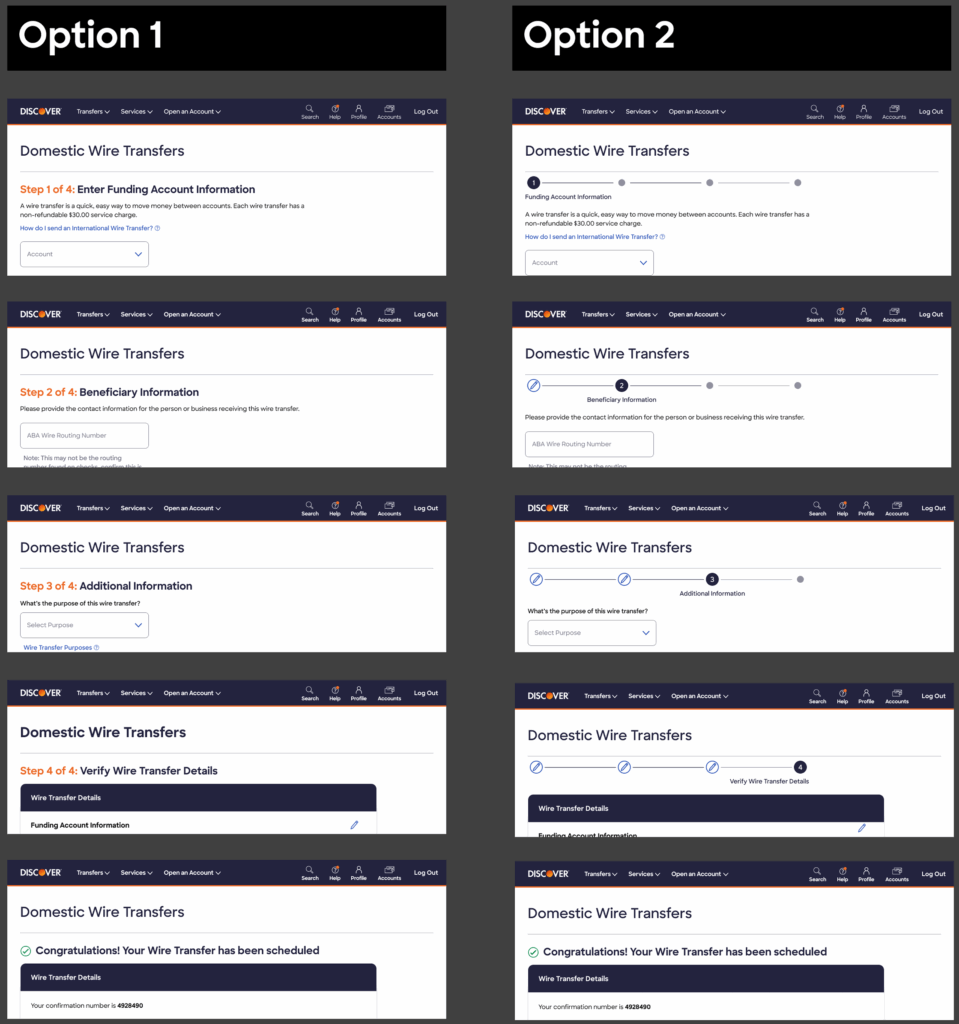The width and height of the screenshot is (959, 1024).
Task: Expand Select Purpose dropdown in Option 2
Action: [592, 633]
